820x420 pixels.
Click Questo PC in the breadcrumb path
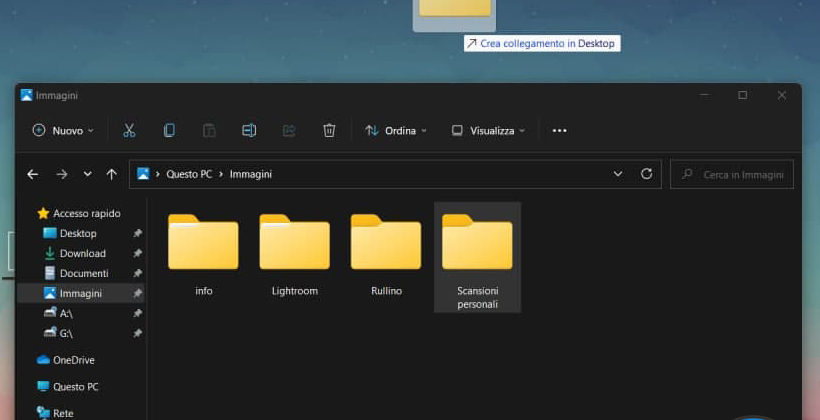coord(189,174)
